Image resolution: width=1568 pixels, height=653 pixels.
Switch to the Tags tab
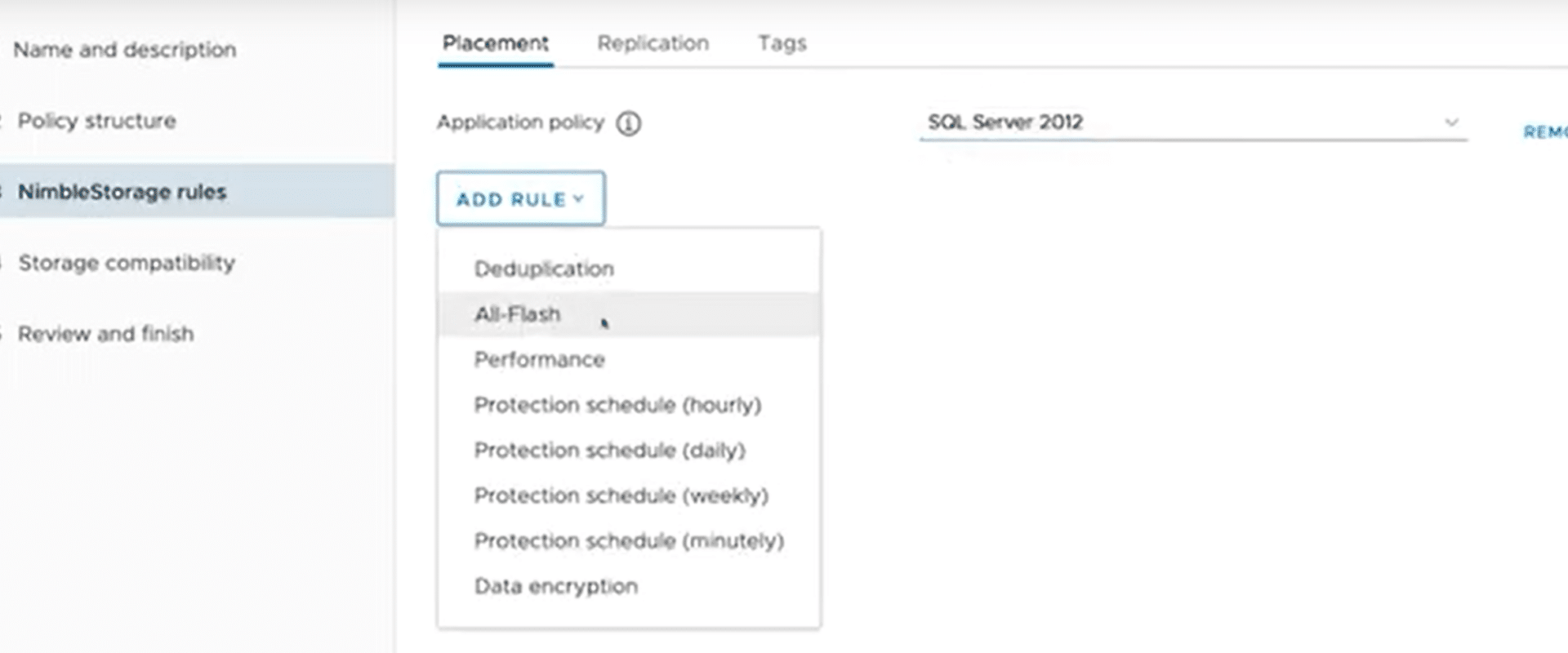tap(782, 43)
